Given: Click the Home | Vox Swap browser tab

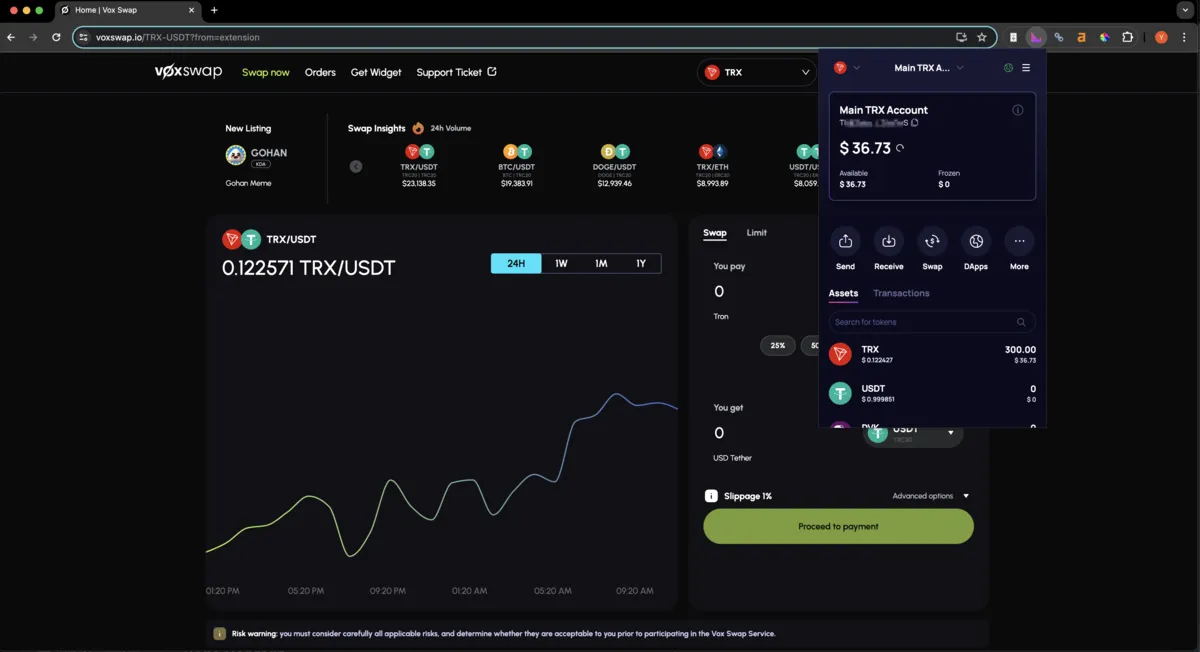Looking at the screenshot, I should point(127,10).
